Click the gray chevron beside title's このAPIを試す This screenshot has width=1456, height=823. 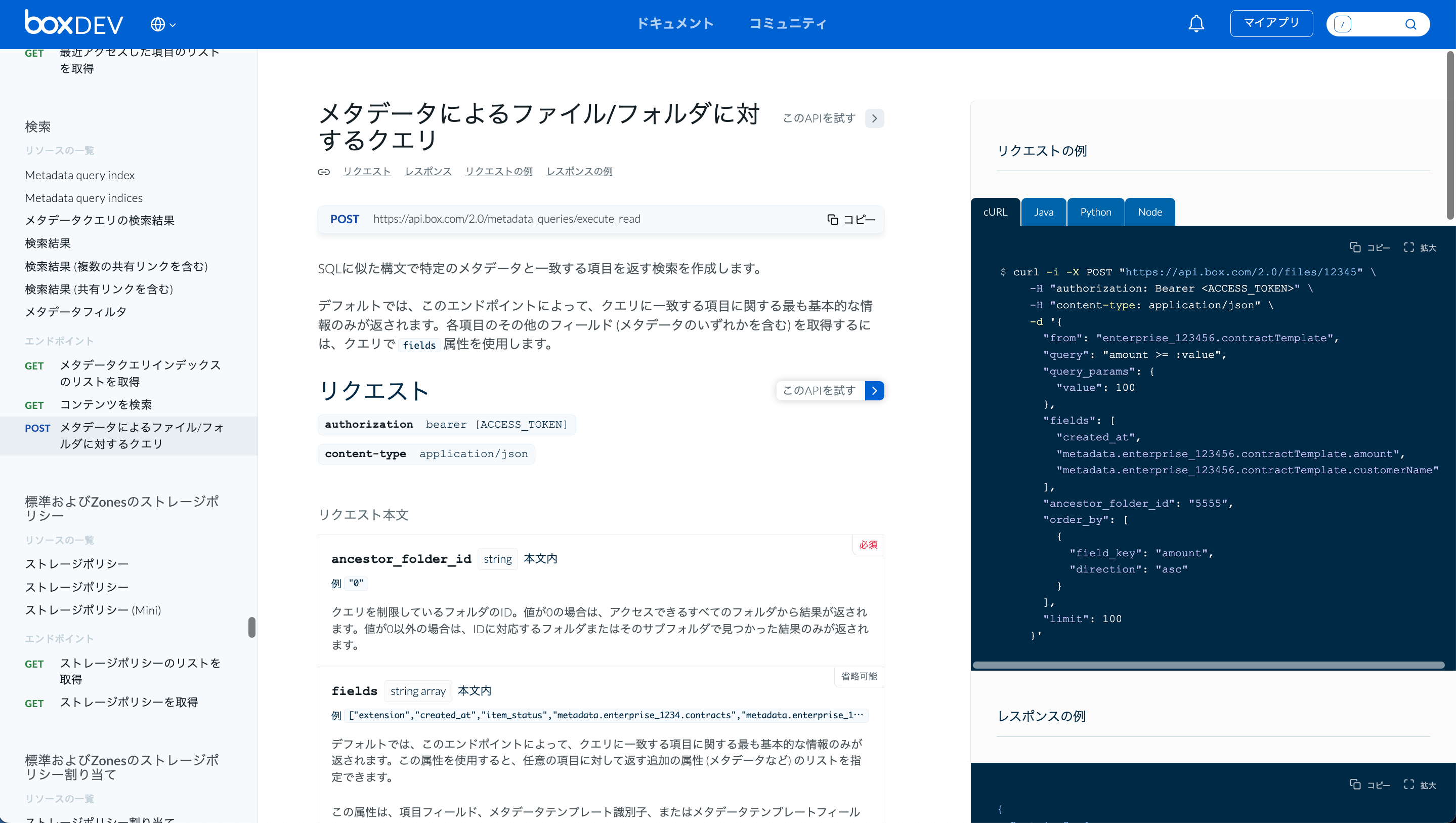click(x=874, y=118)
